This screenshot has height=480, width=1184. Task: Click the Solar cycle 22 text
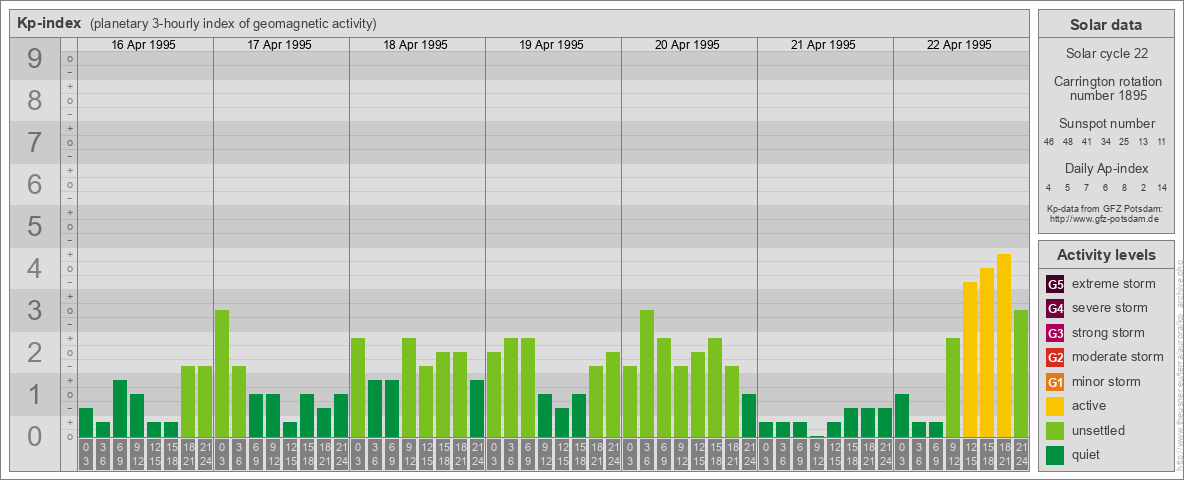[x=1105, y=54]
